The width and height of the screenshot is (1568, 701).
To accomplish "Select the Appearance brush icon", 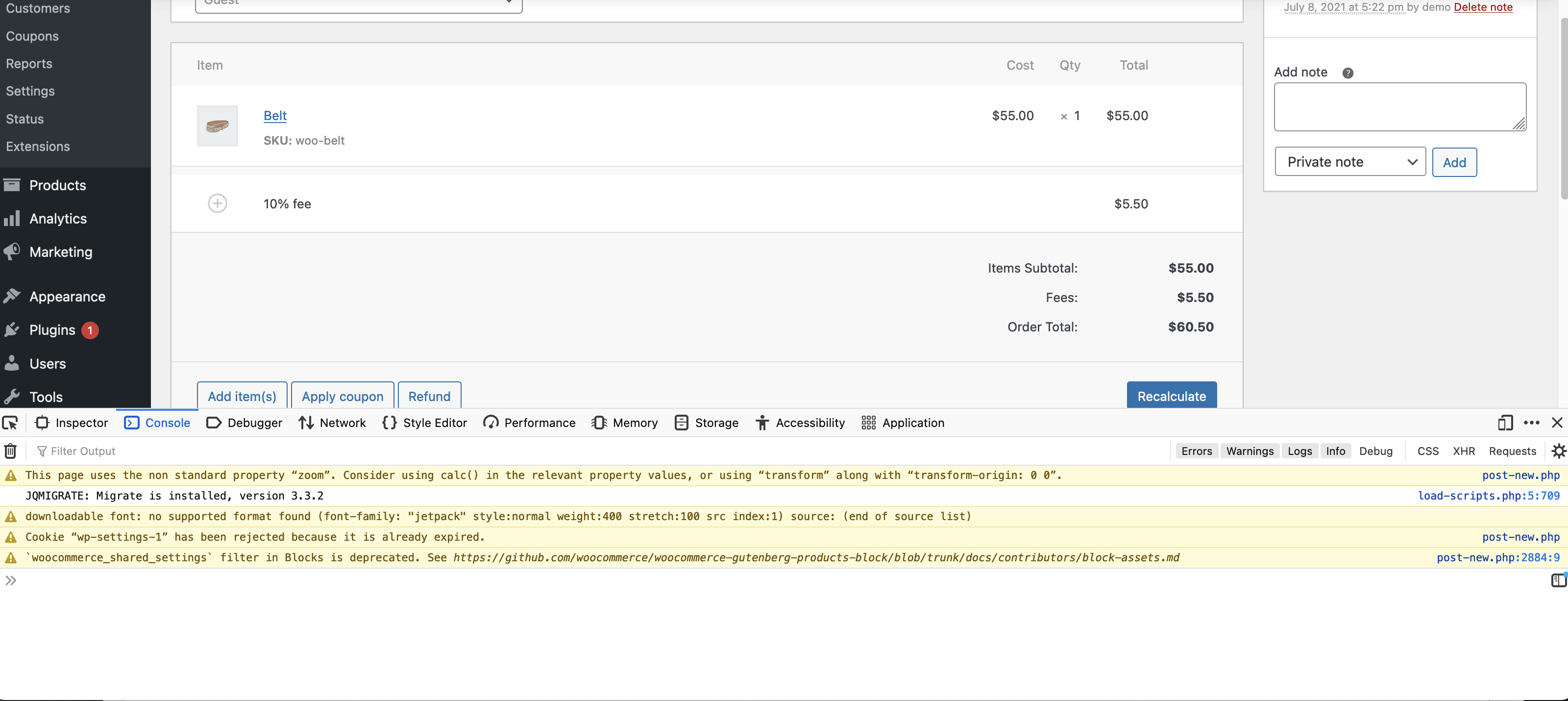I will (x=13, y=296).
